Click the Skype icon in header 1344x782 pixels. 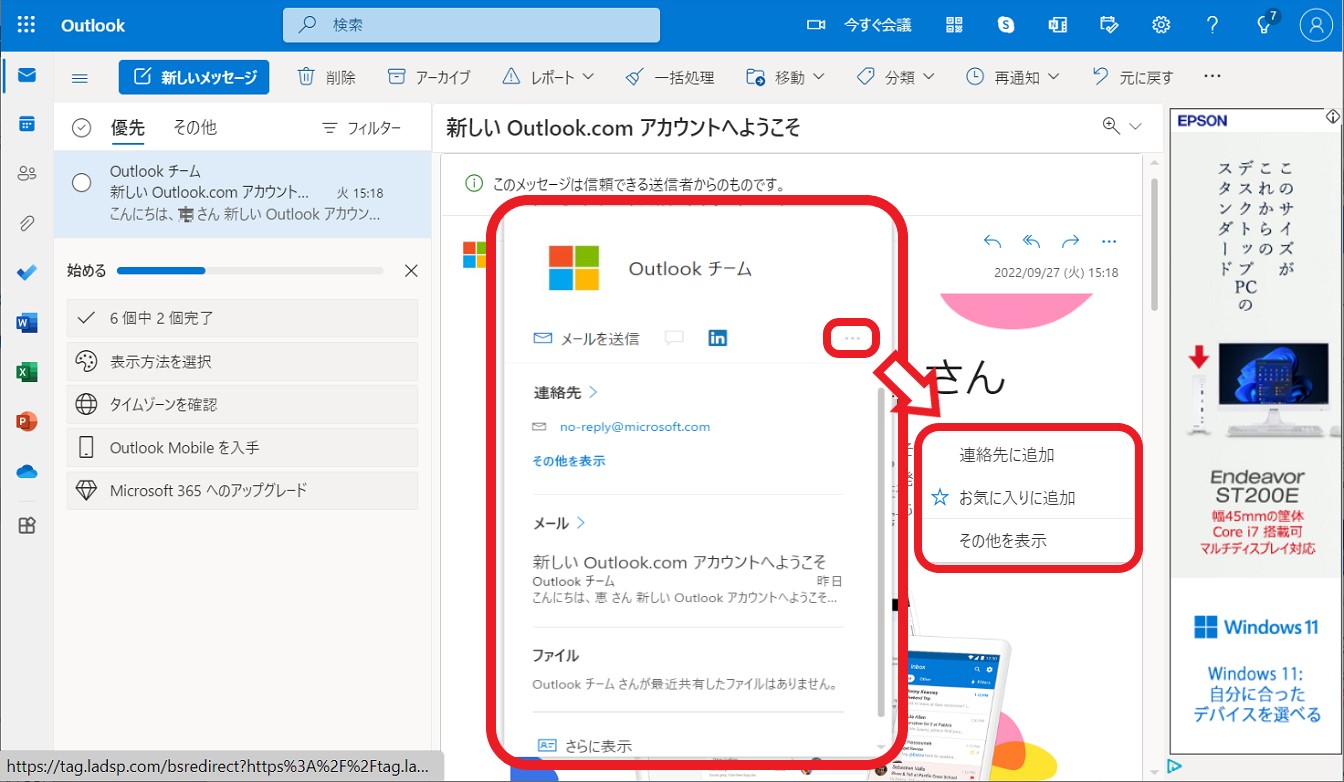[x=1006, y=25]
